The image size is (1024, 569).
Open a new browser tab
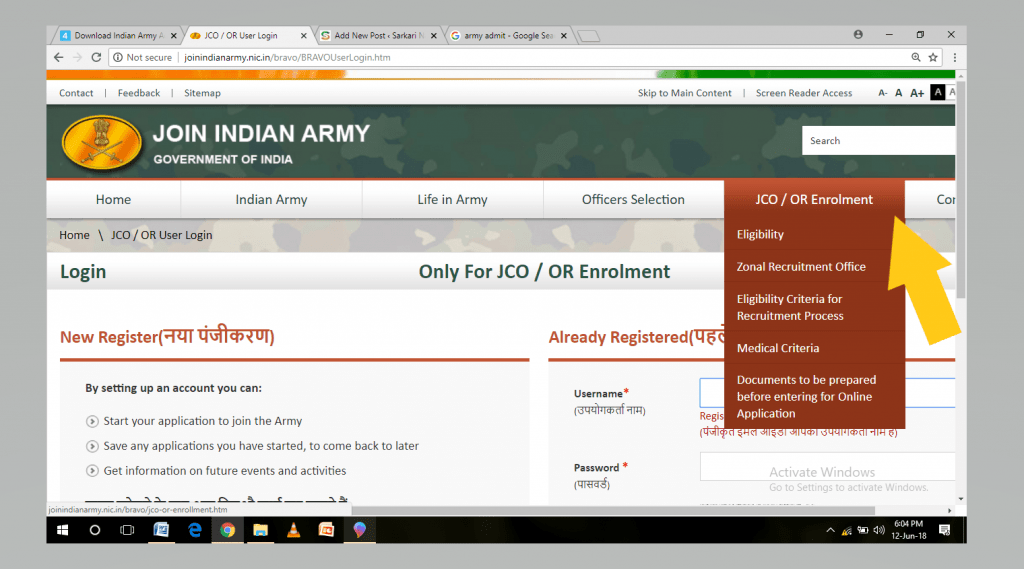(589, 36)
